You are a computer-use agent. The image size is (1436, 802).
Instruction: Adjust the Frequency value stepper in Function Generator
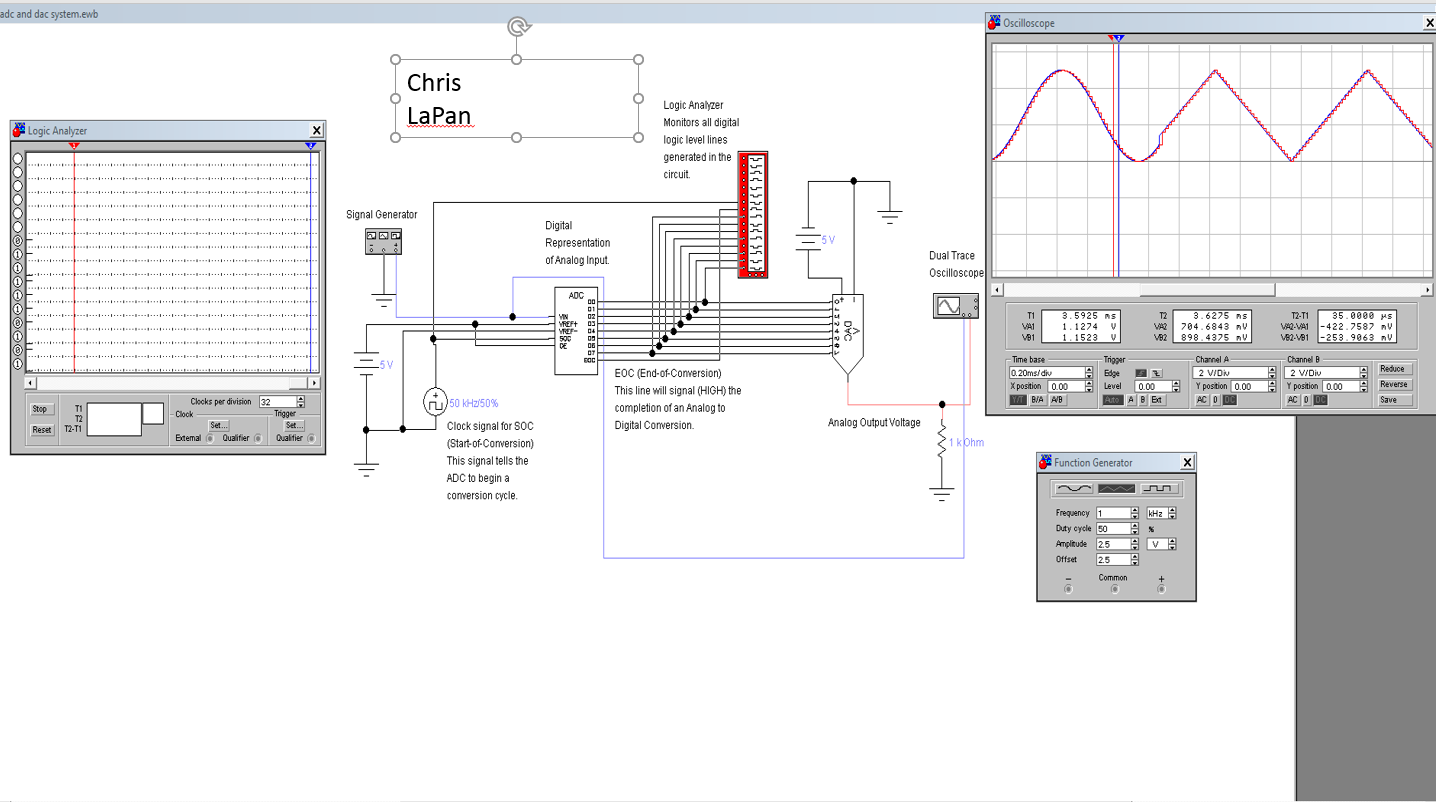click(1135, 513)
